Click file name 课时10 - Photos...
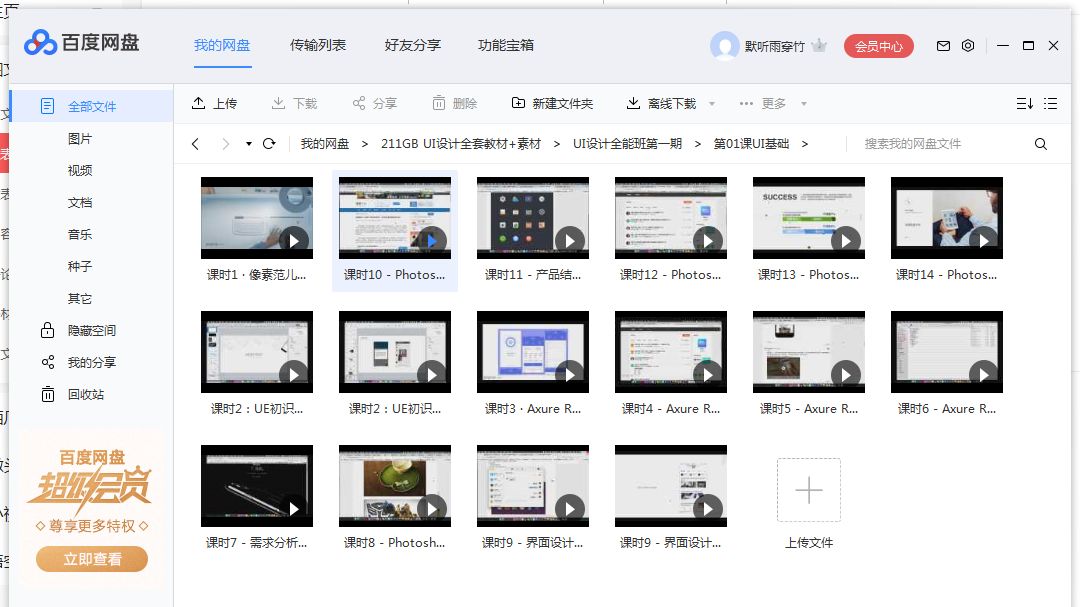1080x607 pixels. click(x=395, y=275)
